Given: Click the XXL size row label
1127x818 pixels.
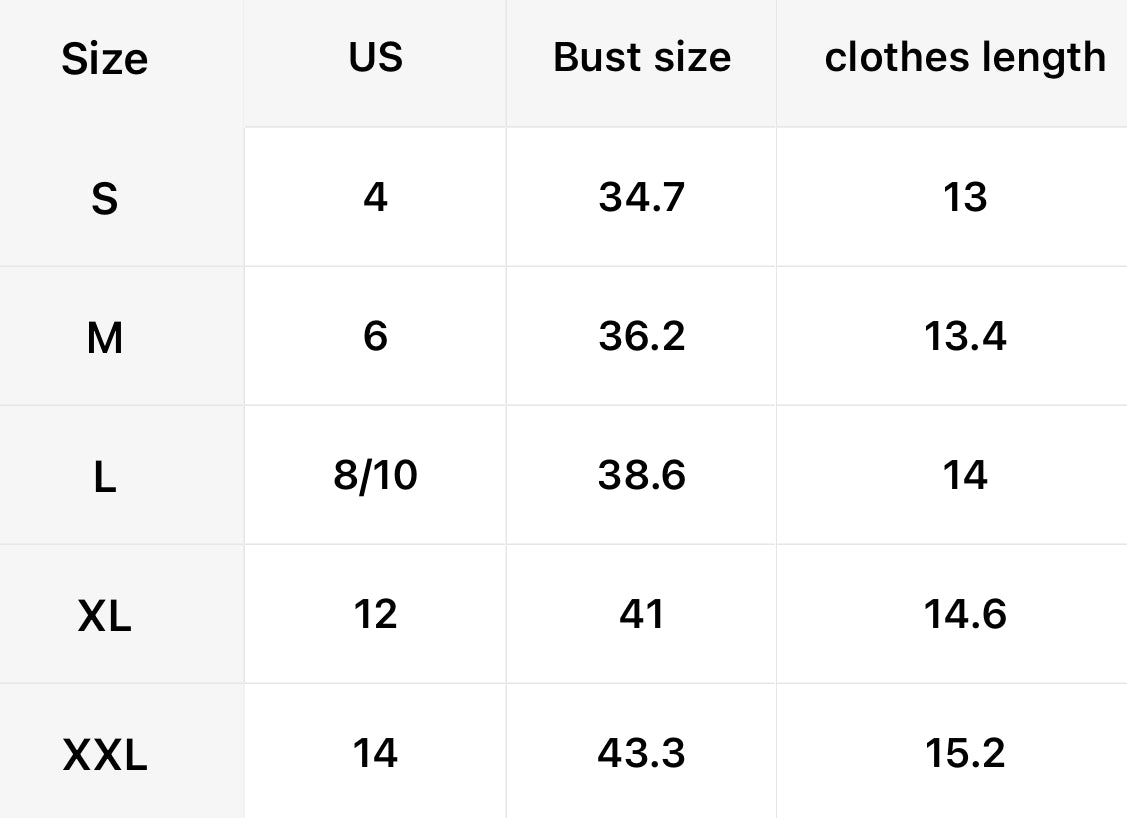Looking at the screenshot, I should (105, 756).
